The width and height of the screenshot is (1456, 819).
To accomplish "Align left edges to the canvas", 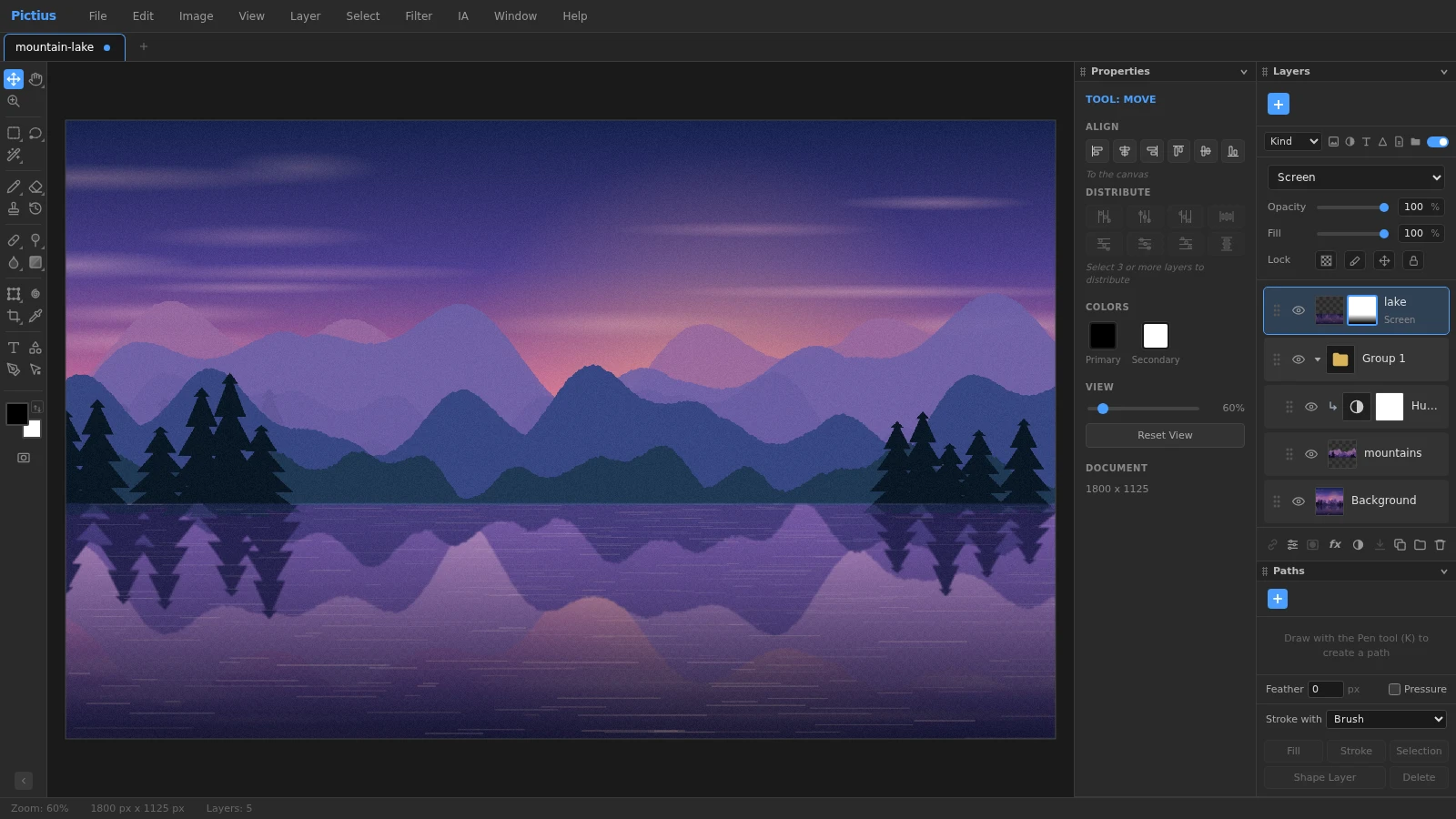I will click(x=1097, y=151).
